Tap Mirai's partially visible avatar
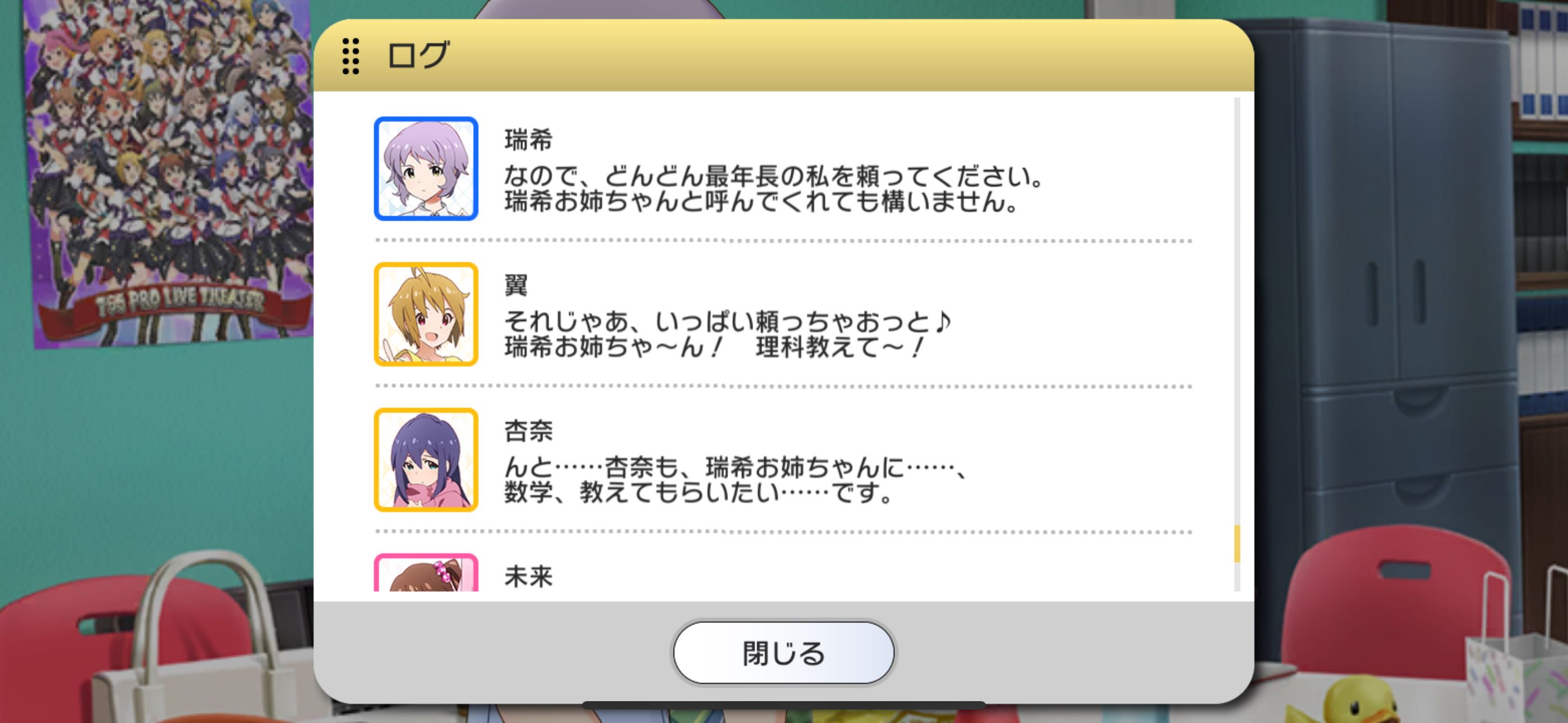The width and height of the screenshot is (1568, 723). pos(426,572)
